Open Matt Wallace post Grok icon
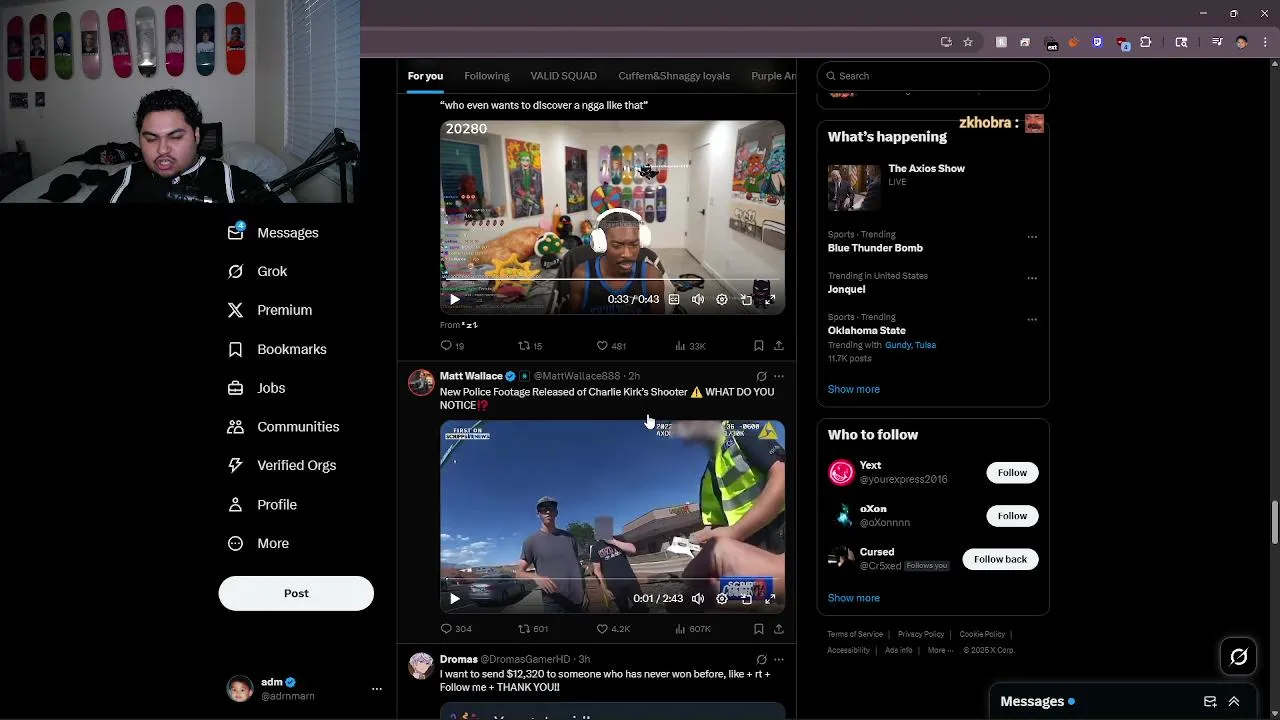1280x720 pixels. pos(761,377)
